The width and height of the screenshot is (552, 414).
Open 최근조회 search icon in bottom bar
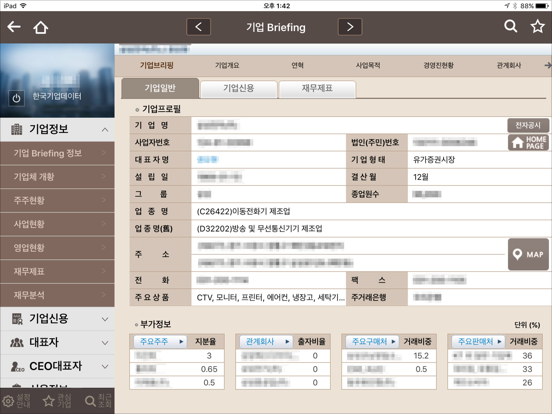click(x=90, y=401)
